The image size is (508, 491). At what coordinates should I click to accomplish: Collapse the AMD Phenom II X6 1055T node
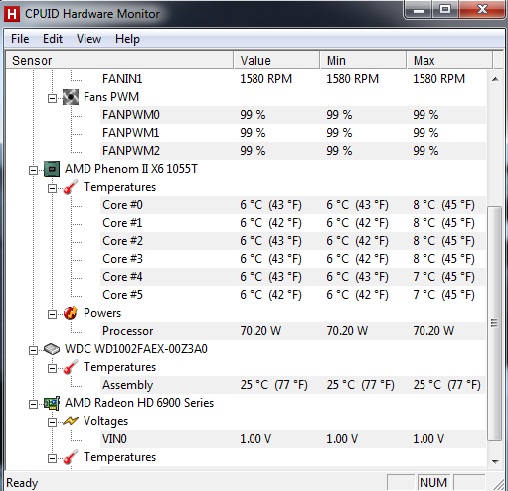coord(33,170)
